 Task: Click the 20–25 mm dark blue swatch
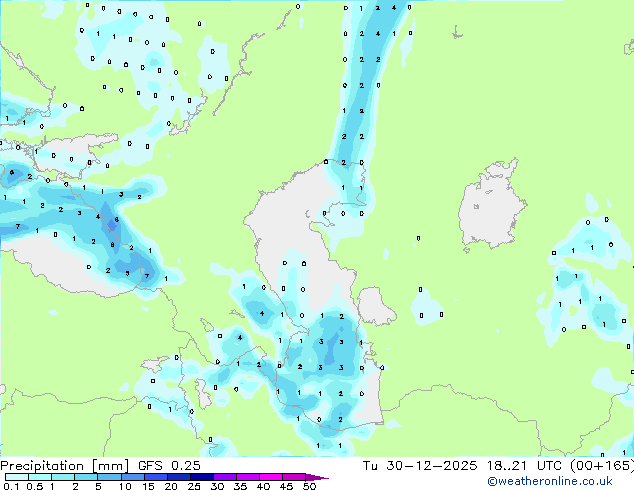tap(178, 477)
